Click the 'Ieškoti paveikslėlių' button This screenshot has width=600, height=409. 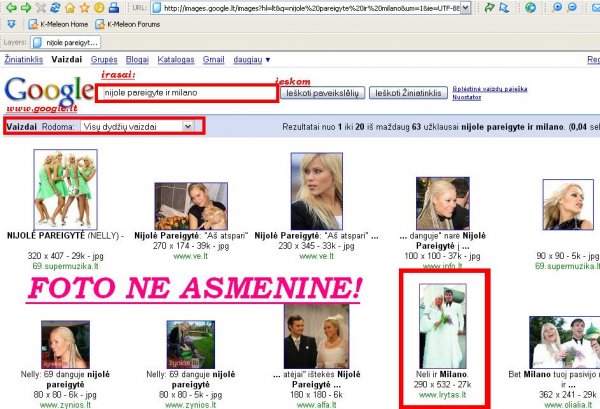323,93
